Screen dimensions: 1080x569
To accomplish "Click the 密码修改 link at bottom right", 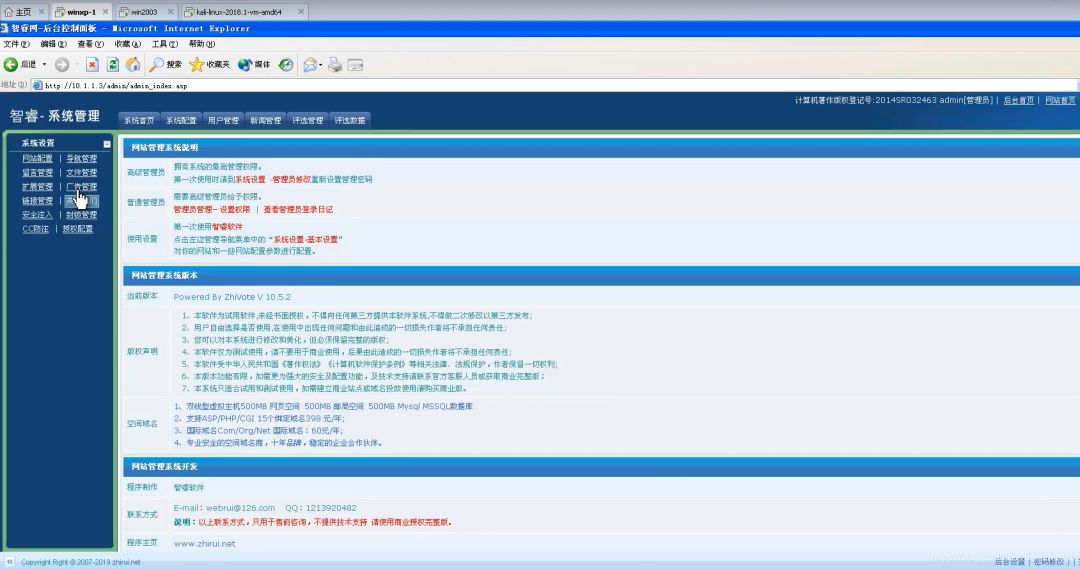I will click(x=1049, y=562).
